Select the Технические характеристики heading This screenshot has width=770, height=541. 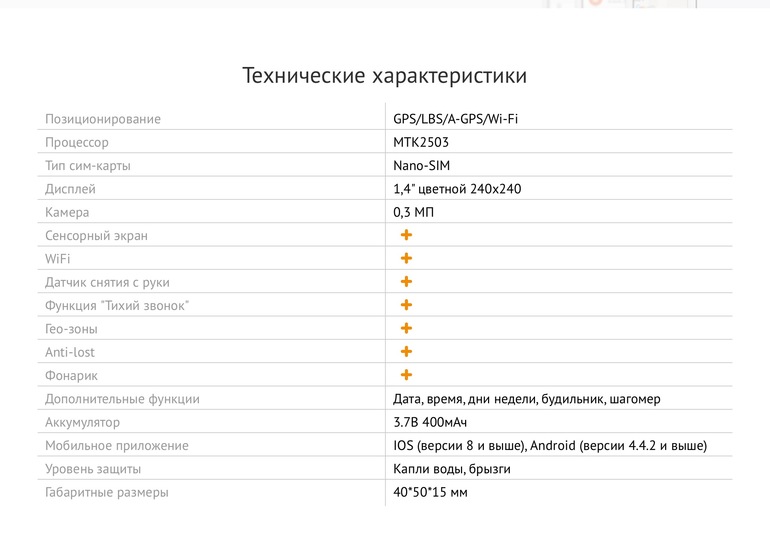pyautogui.click(x=385, y=76)
